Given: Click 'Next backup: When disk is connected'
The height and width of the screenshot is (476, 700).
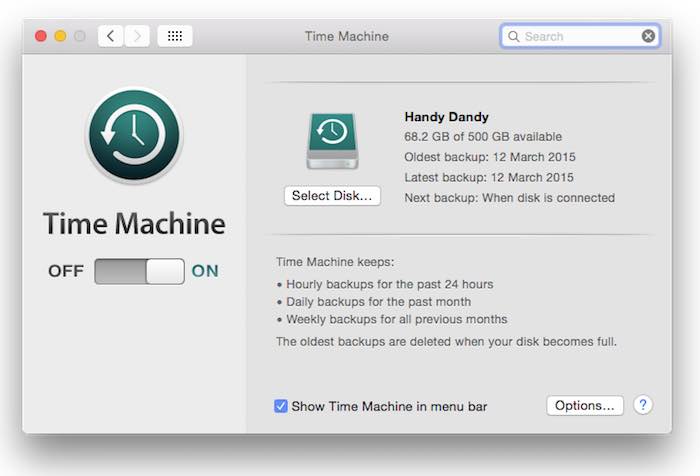Looking at the screenshot, I should (509, 198).
